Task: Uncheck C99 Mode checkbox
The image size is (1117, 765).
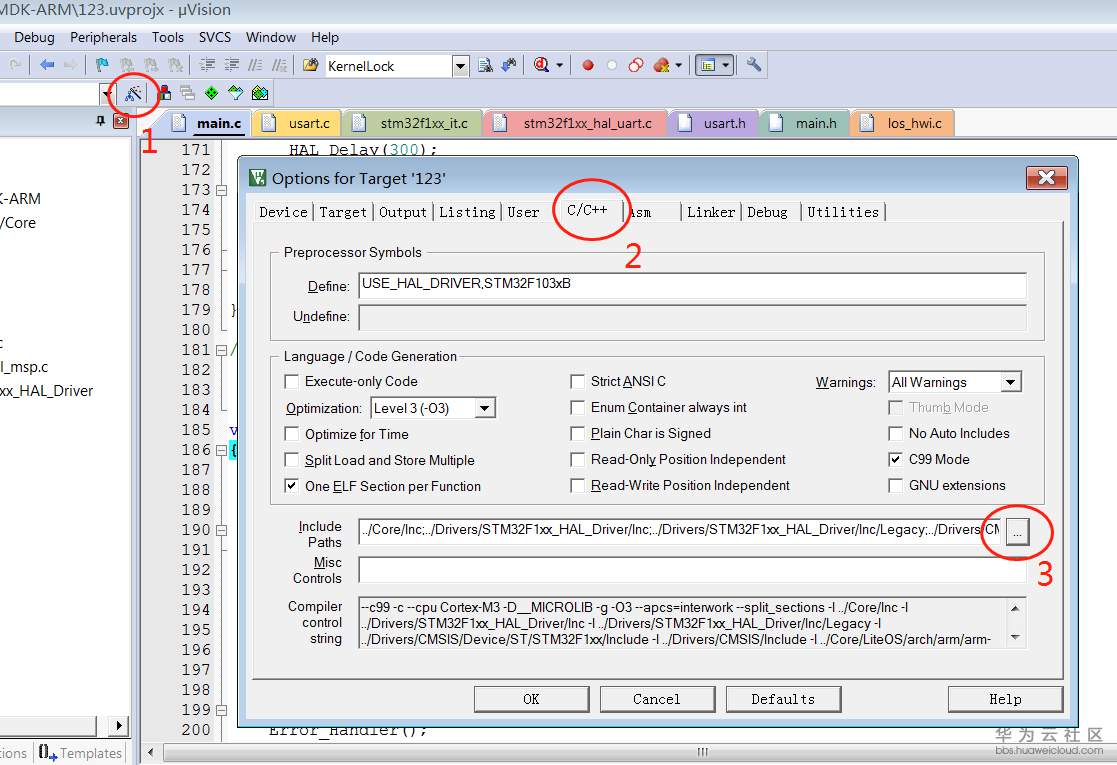Action: pyautogui.click(x=895, y=459)
